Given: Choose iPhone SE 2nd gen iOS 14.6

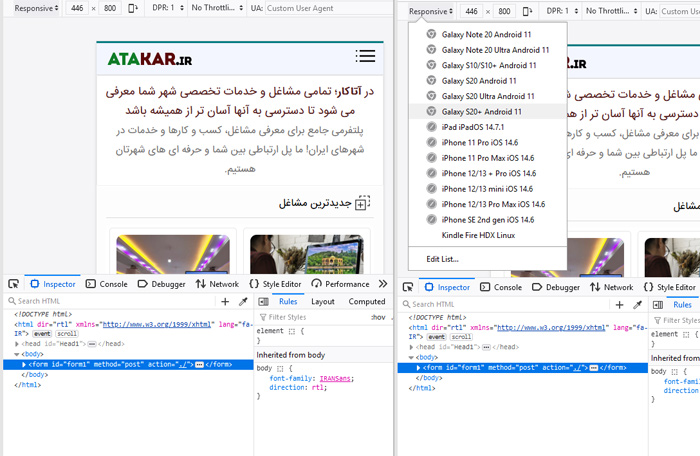Looking at the screenshot, I should (x=488, y=219).
